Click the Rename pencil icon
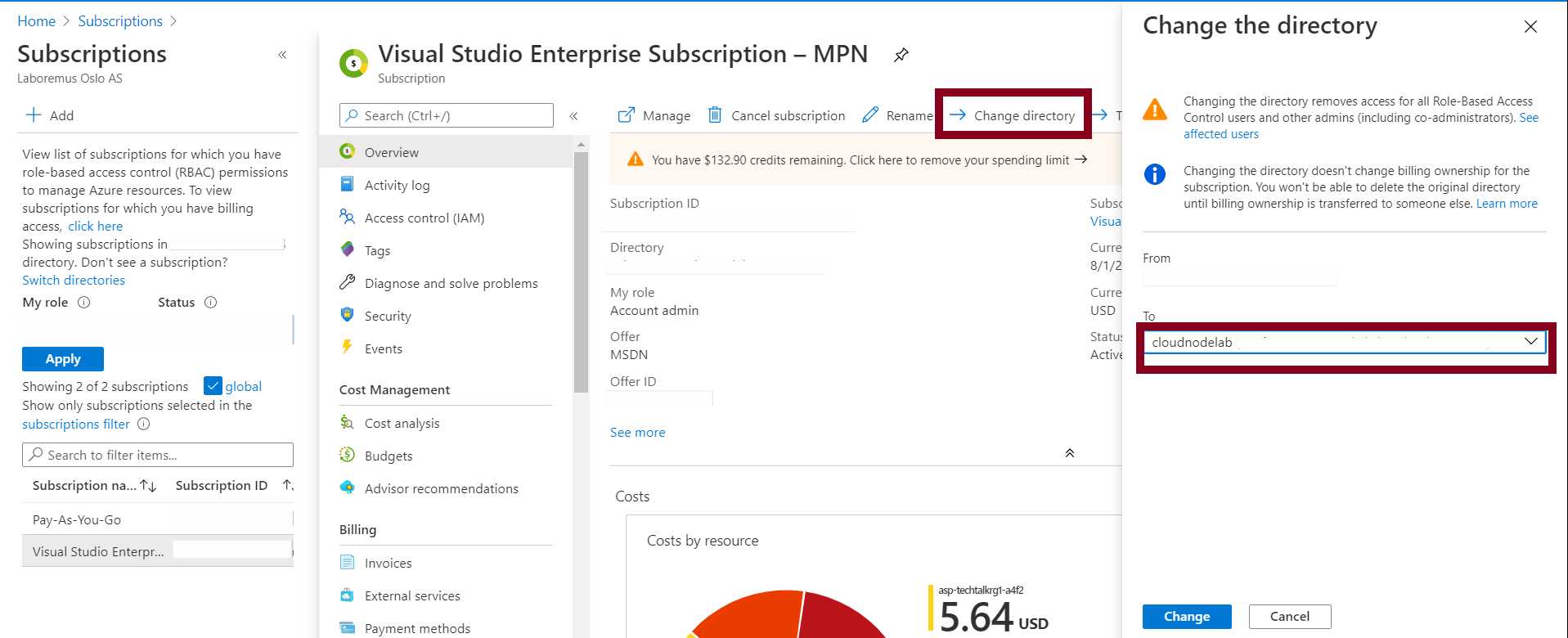This screenshot has height=638, width=1568. click(x=870, y=115)
